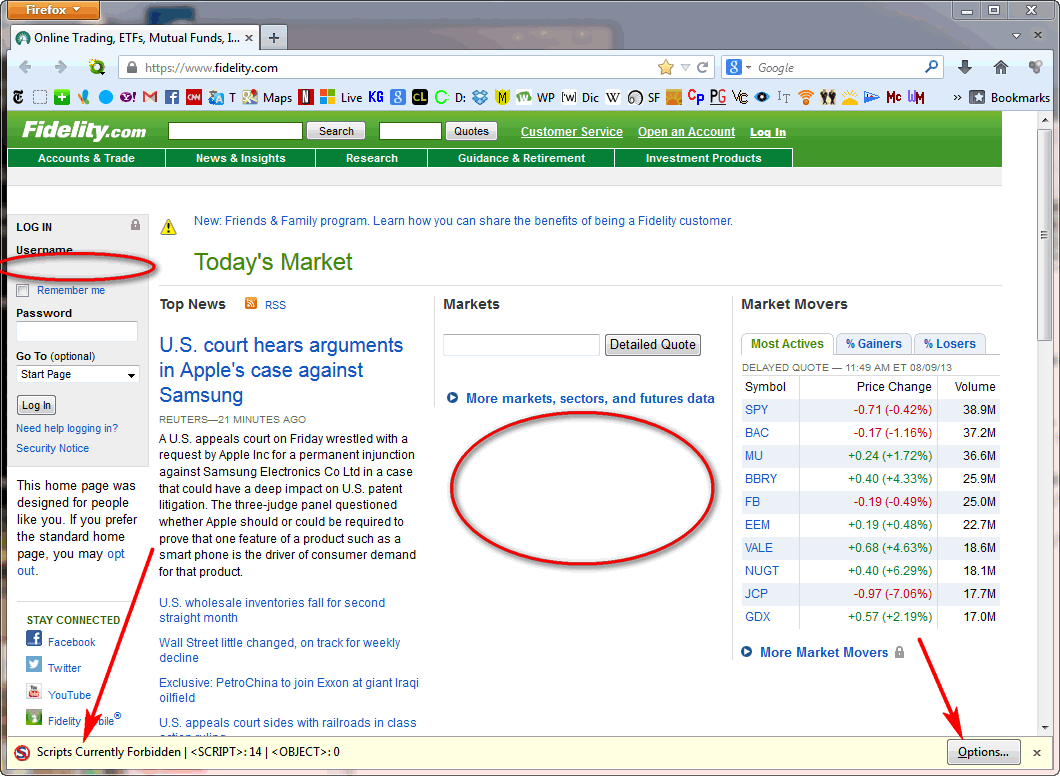Open the Netflix bookmark icon
The height and width of the screenshot is (776, 1060).
coord(306,97)
